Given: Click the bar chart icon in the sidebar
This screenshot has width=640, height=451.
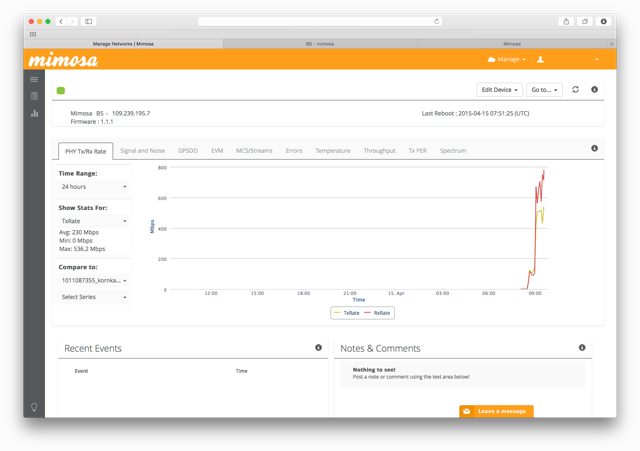Looking at the screenshot, I should (34, 113).
